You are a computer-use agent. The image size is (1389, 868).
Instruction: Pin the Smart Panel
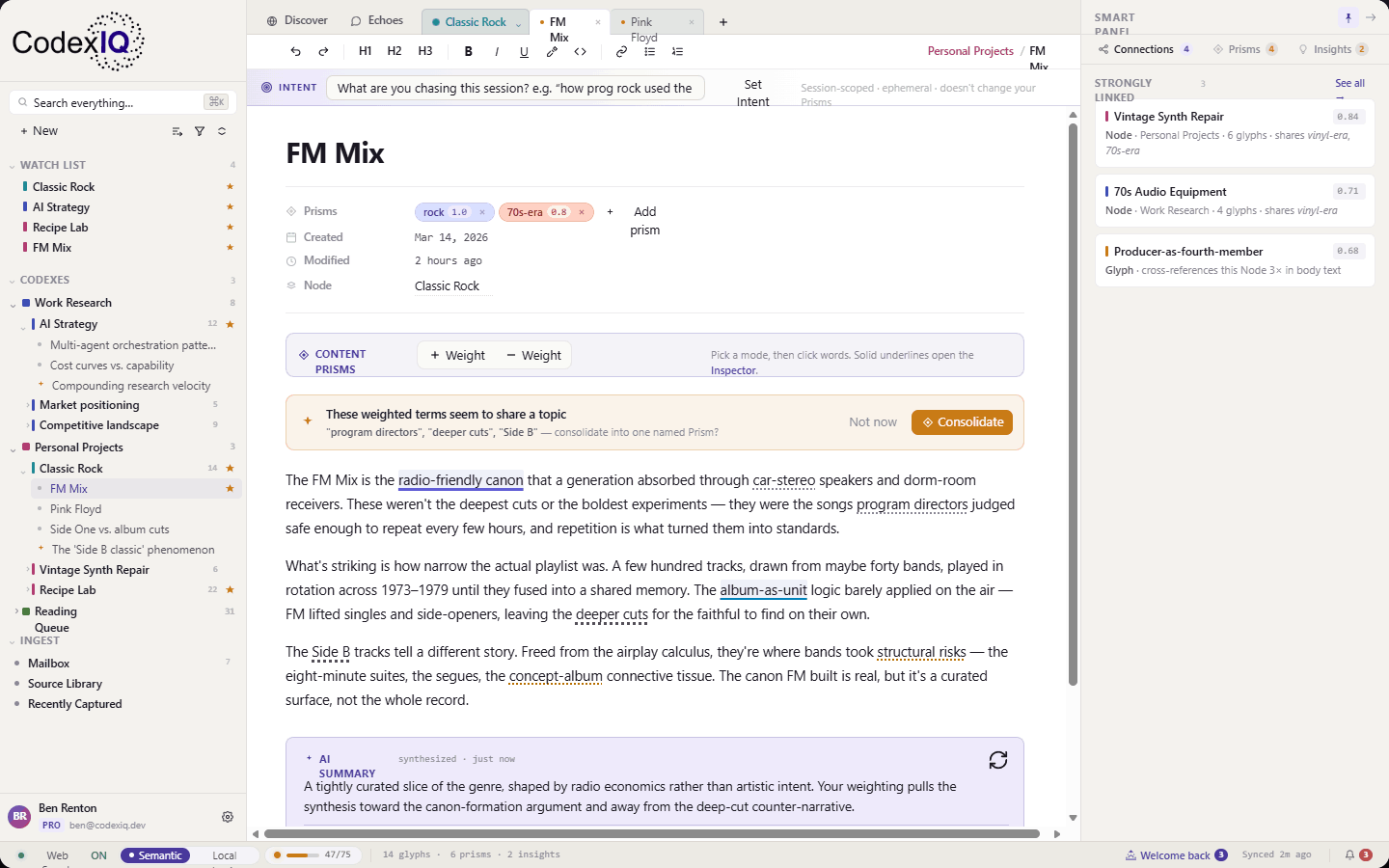click(1348, 17)
